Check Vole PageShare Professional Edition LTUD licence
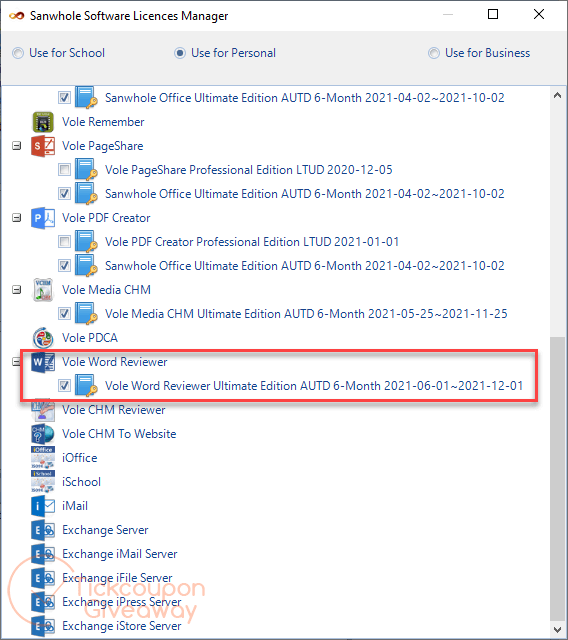Viewport: 568px width, 640px height. click(x=64, y=170)
